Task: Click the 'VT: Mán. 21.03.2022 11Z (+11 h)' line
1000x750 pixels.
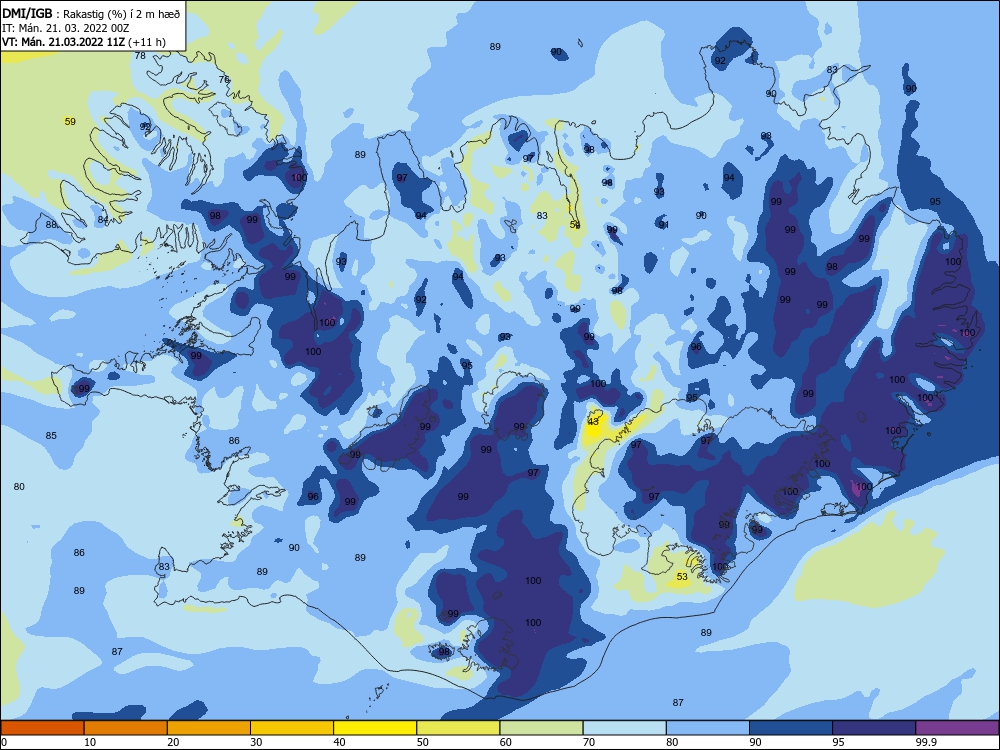Action: pyautogui.click(x=84, y=42)
